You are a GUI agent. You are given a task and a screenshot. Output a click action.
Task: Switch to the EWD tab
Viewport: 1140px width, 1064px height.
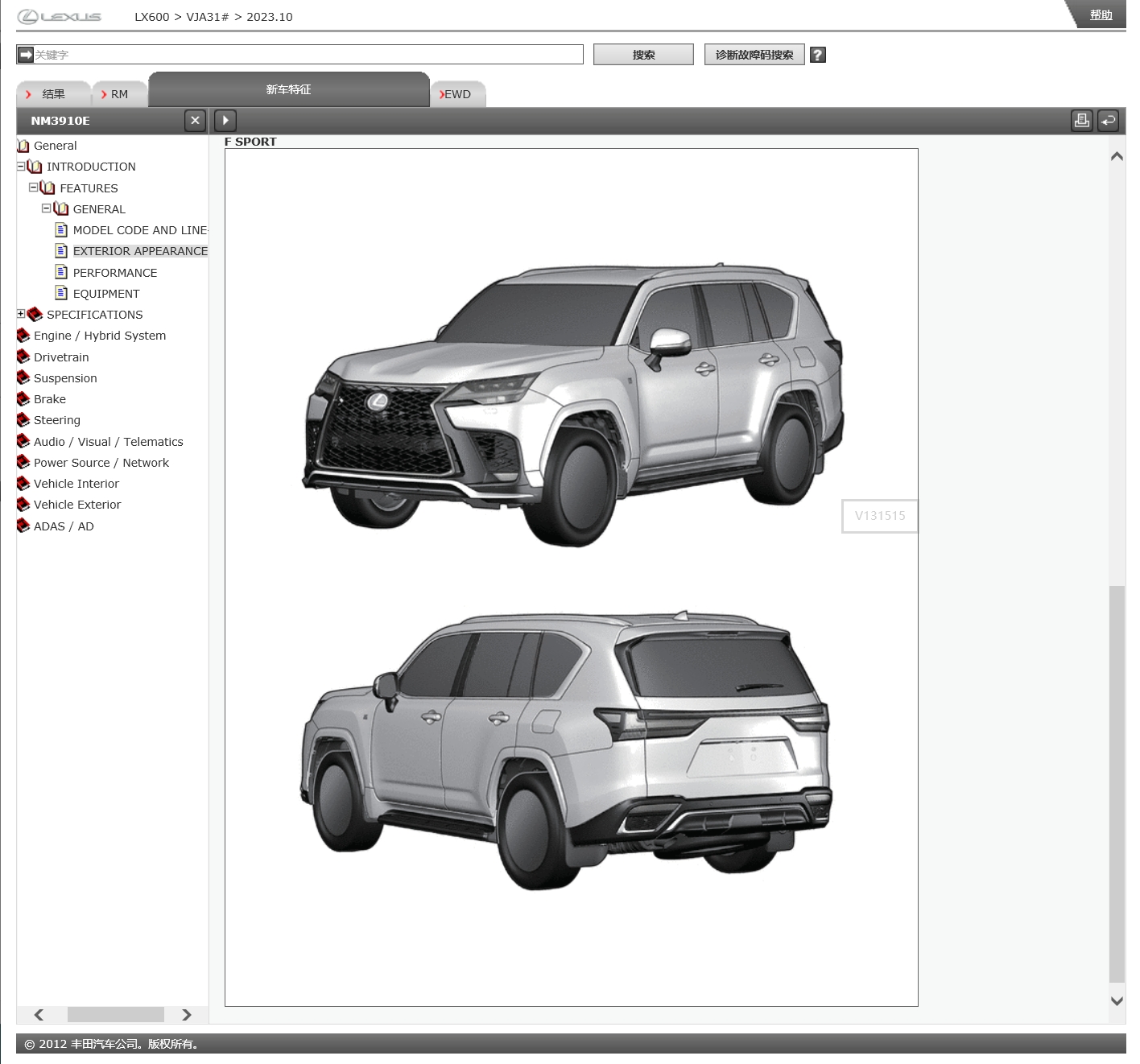(x=457, y=94)
